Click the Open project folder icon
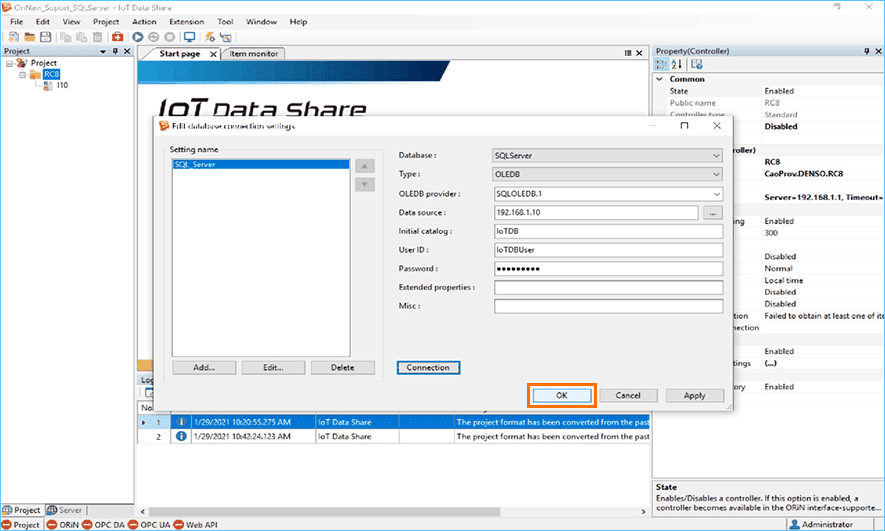This screenshot has height=531, width=885. [x=29, y=37]
